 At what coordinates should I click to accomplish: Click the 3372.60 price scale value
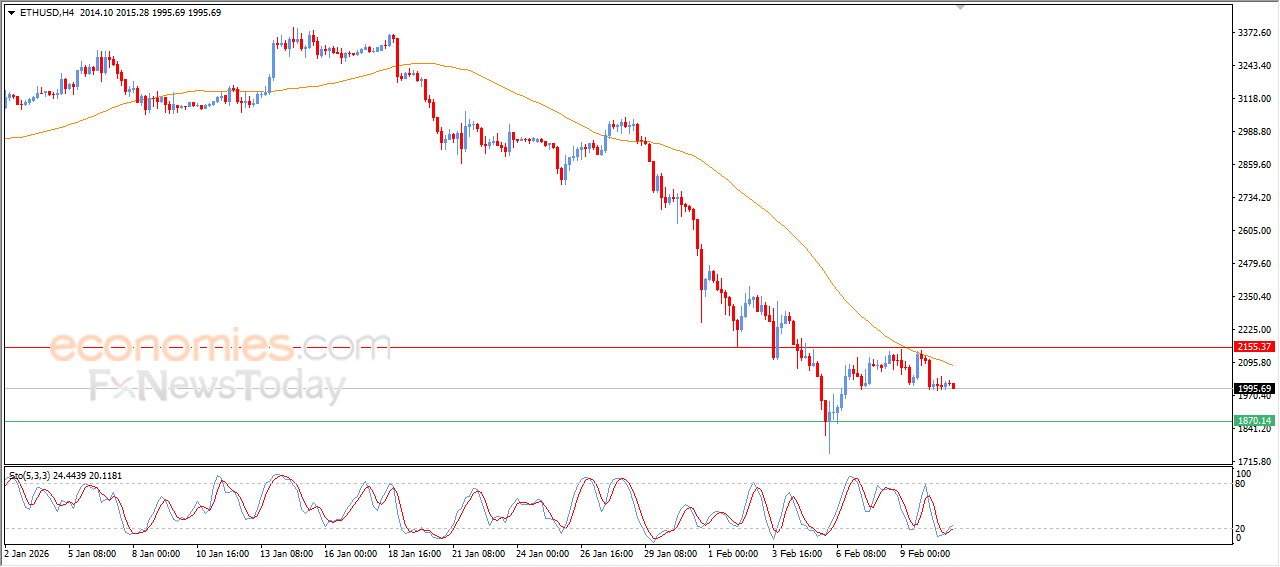[x=1253, y=33]
